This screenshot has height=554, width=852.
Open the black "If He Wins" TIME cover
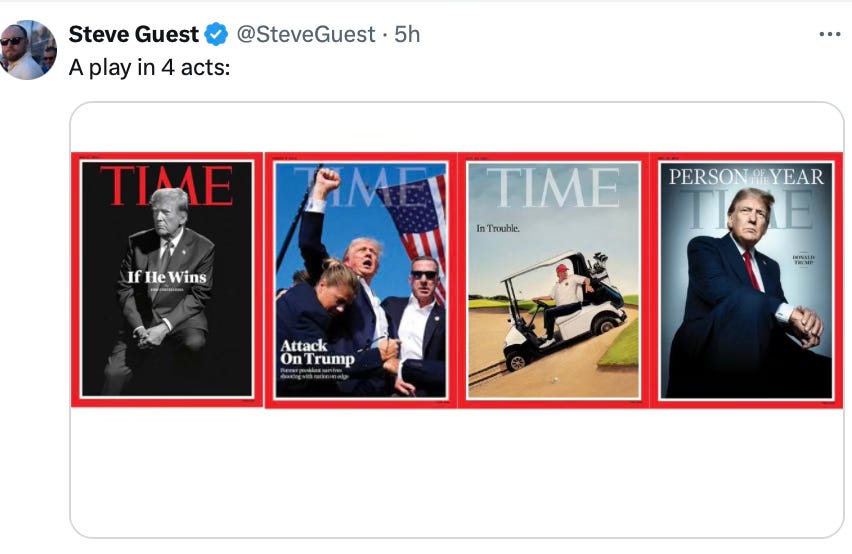pos(167,280)
